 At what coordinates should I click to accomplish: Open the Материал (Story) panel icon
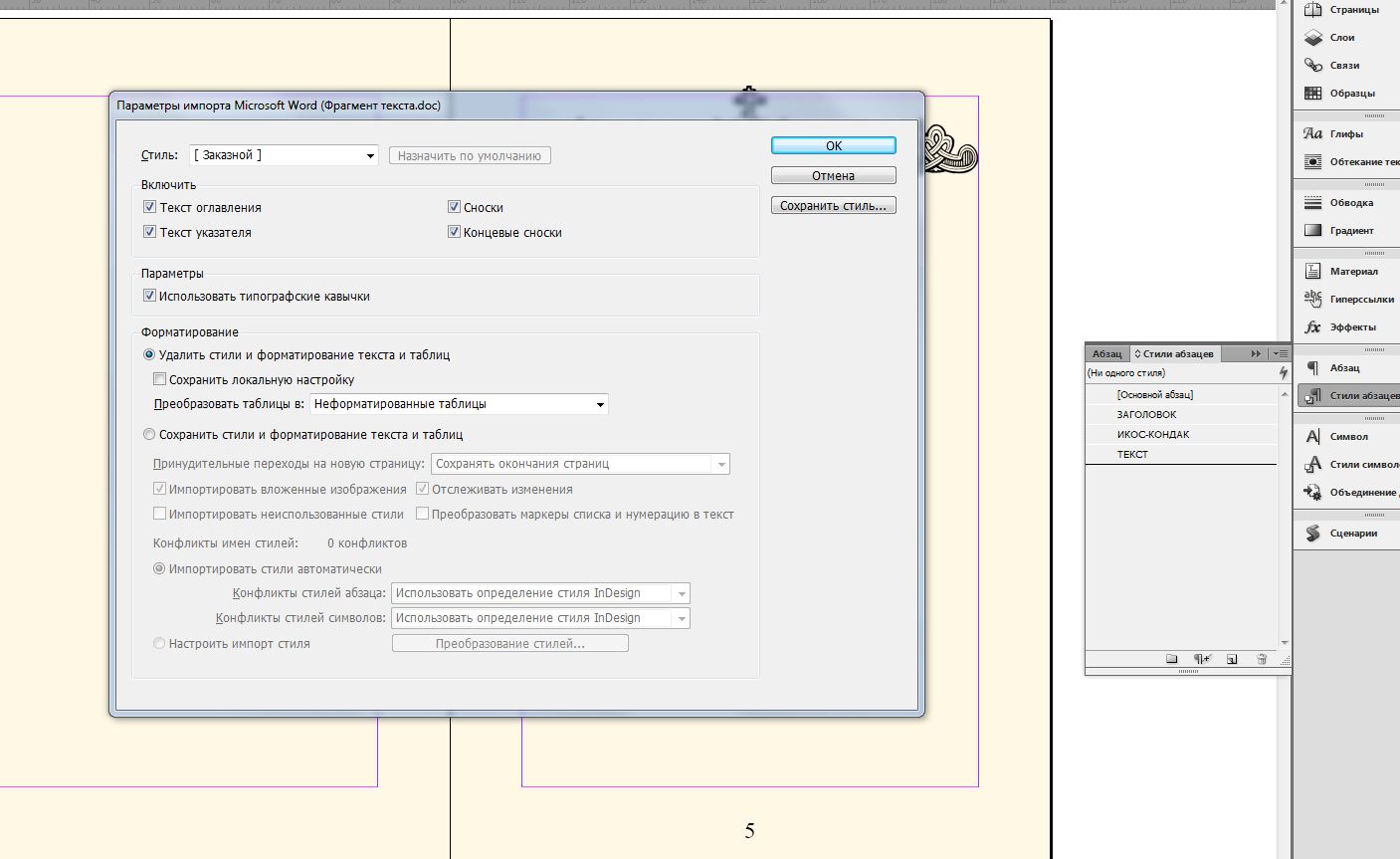(1312, 272)
